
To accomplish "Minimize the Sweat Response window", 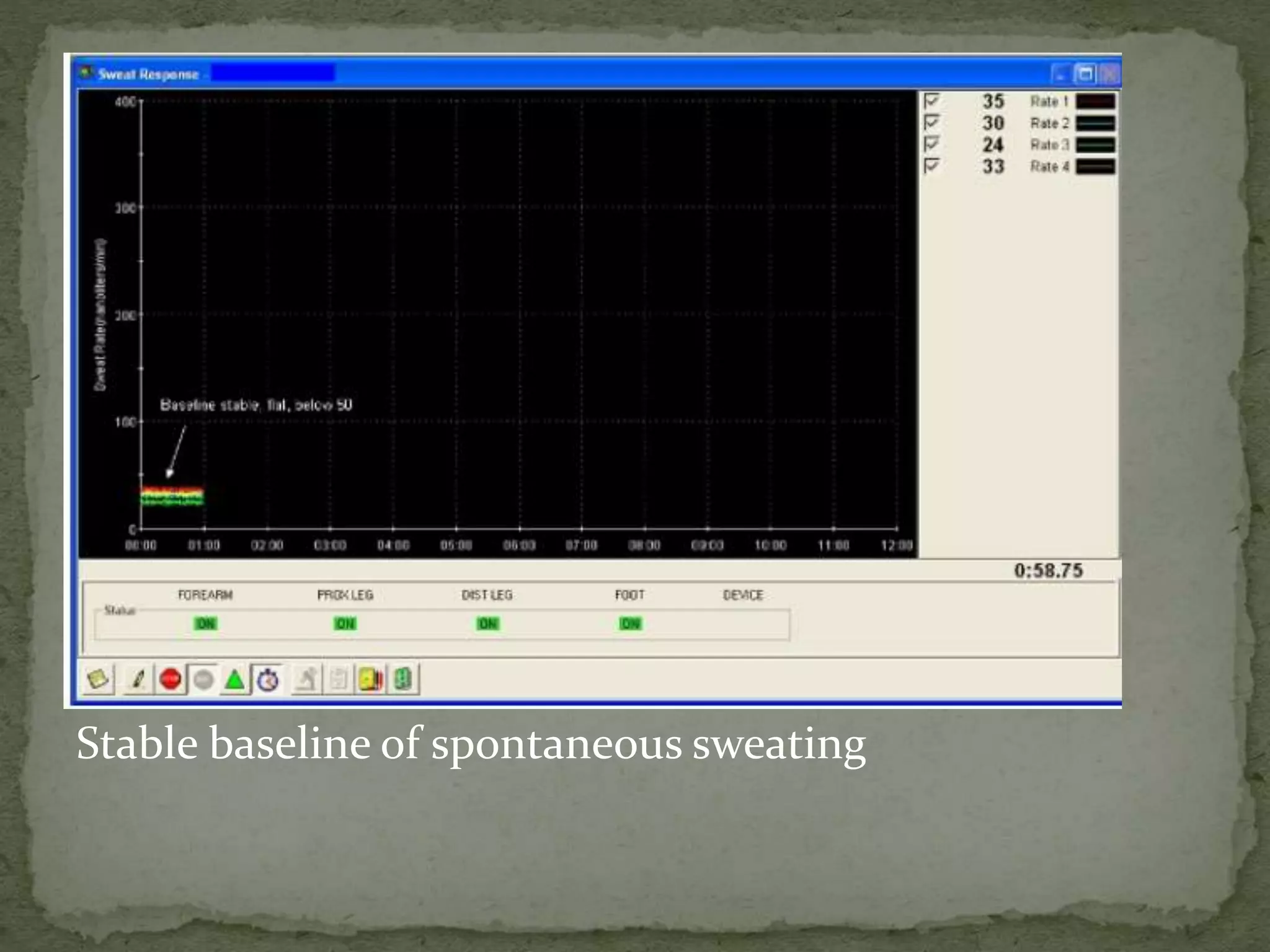I will point(1062,74).
